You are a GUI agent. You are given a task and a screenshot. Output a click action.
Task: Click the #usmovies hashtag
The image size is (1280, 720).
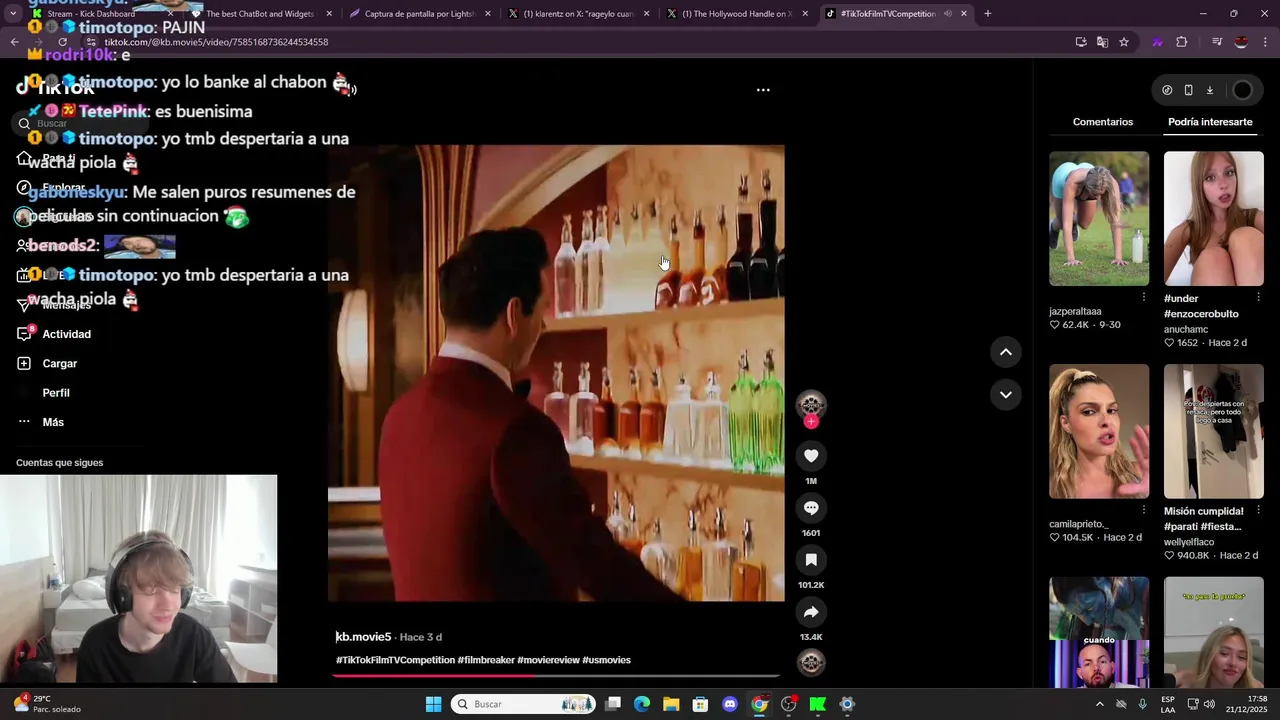[x=606, y=660]
